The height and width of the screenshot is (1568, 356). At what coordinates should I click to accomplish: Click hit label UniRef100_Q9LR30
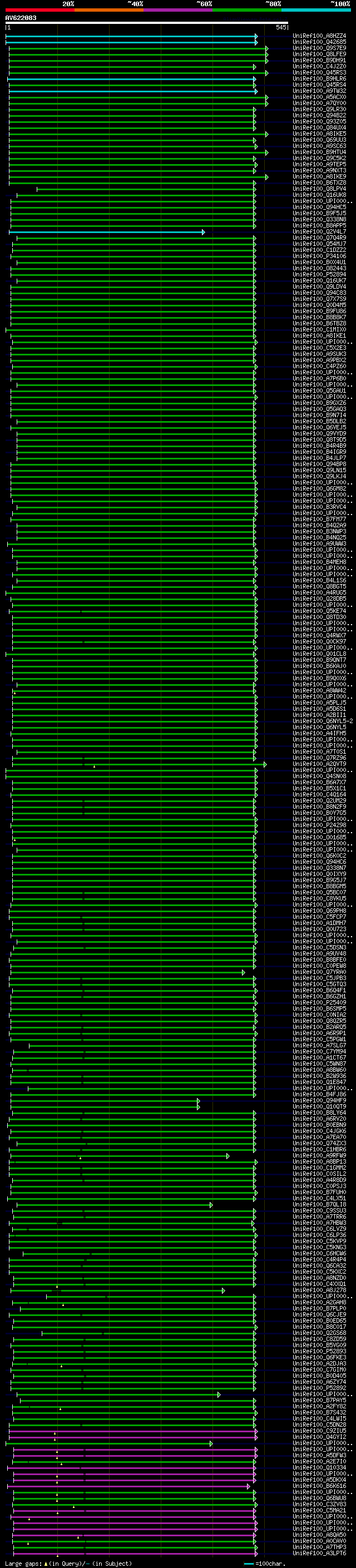(x=319, y=110)
